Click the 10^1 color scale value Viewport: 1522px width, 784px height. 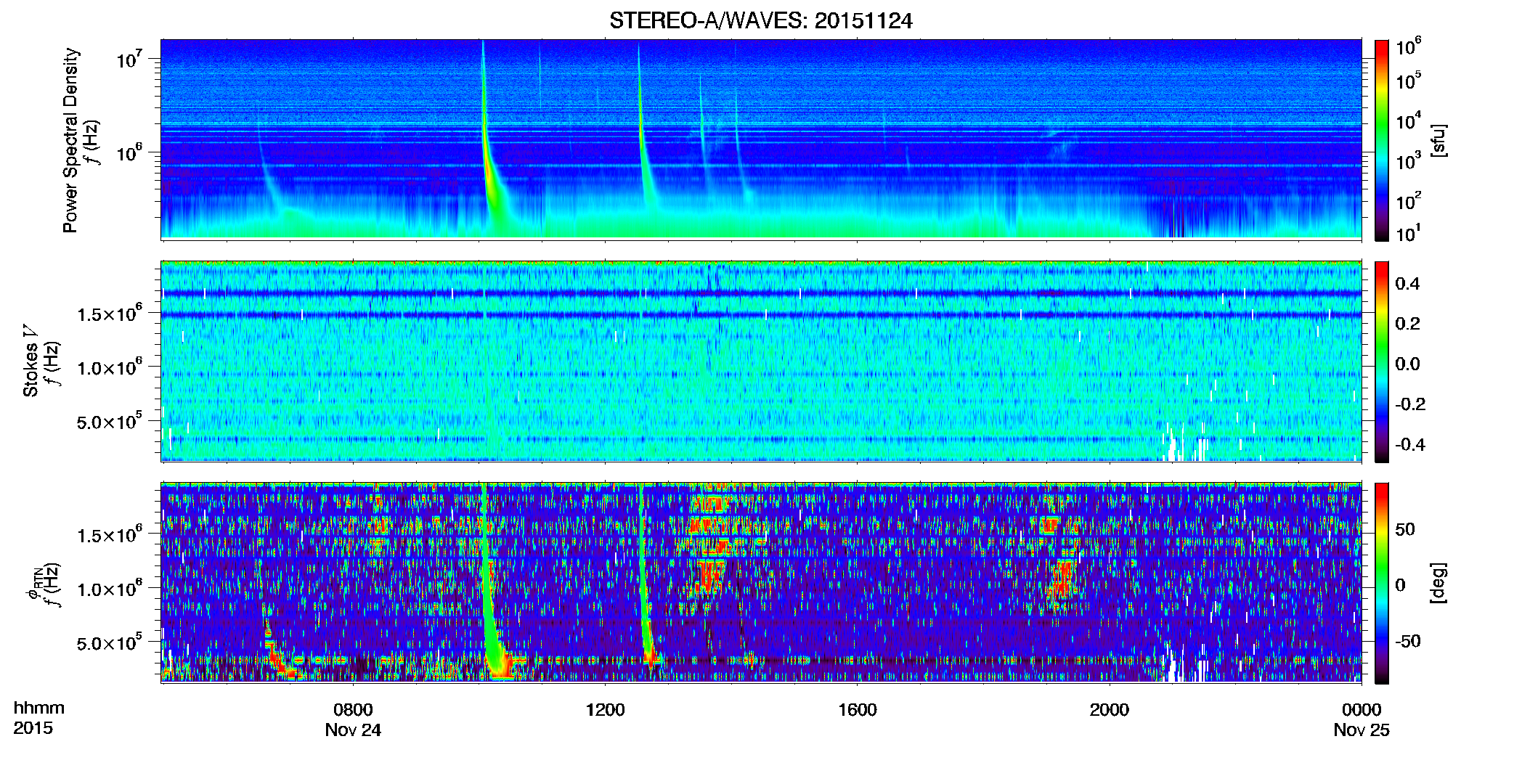1408,234
